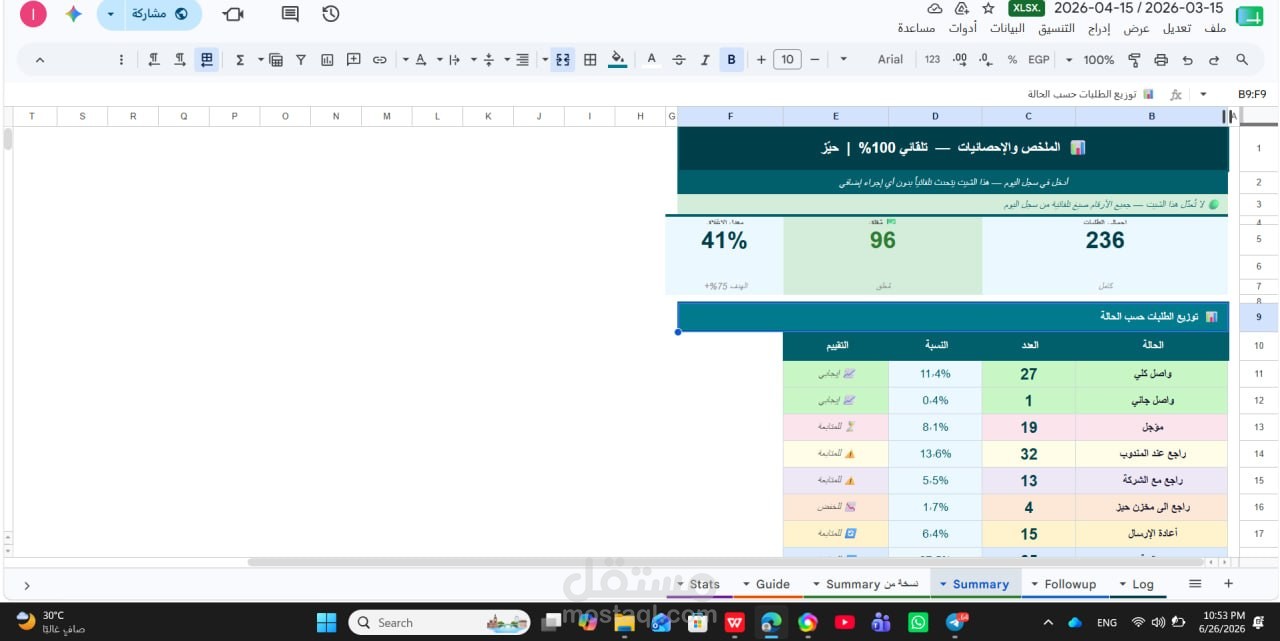Viewport: 1280px width, 641px height.
Task: Open the Gemini sparkle icon
Action: click(x=73, y=14)
